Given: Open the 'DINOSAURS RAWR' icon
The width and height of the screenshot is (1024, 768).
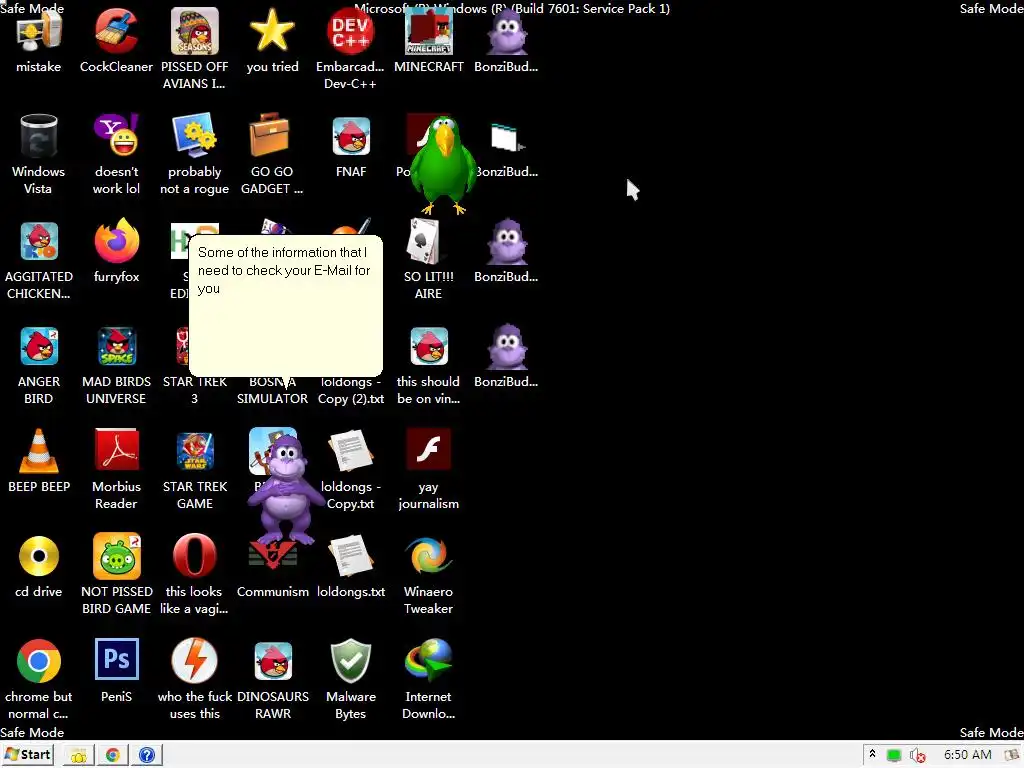Looking at the screenshot, I should coord(273,661).
